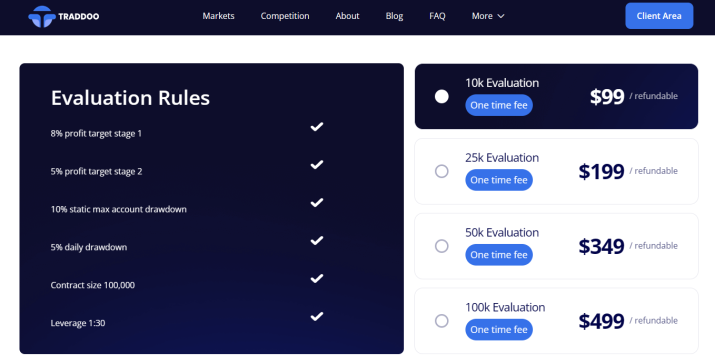
Task: Click checkmark beside 8% profit target stage 1
Action: coord(317,127)
